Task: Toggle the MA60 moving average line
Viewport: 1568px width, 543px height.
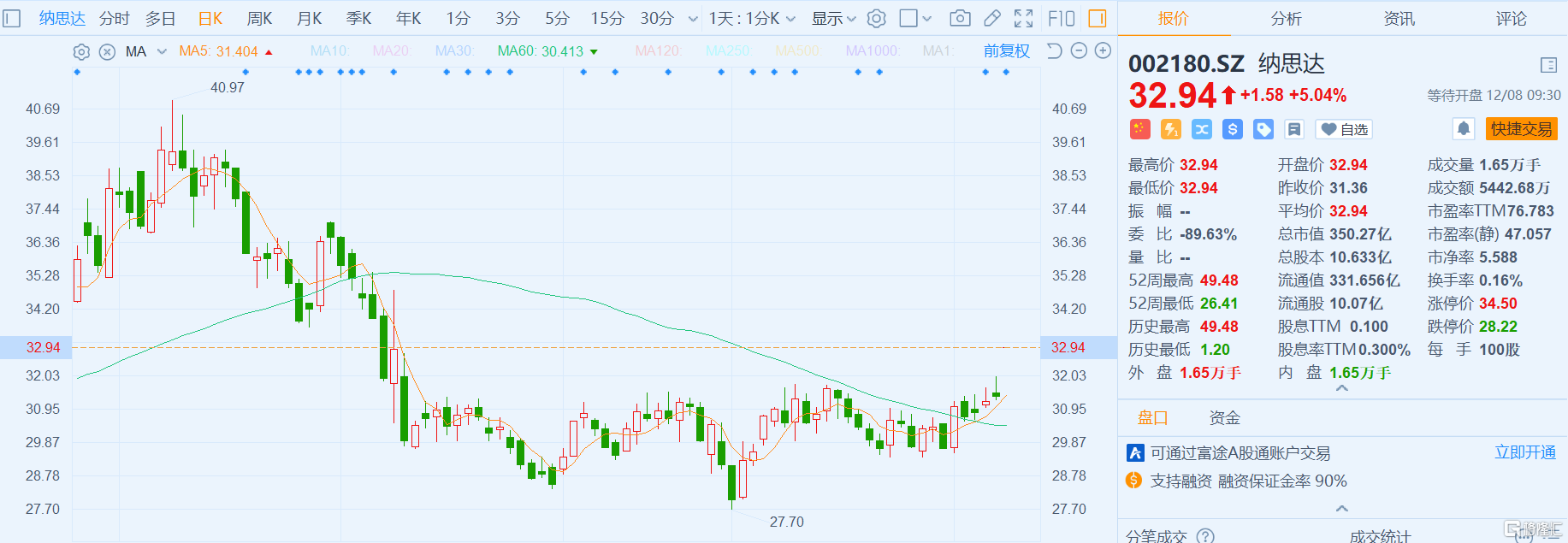Action: [x=547, y=51]
